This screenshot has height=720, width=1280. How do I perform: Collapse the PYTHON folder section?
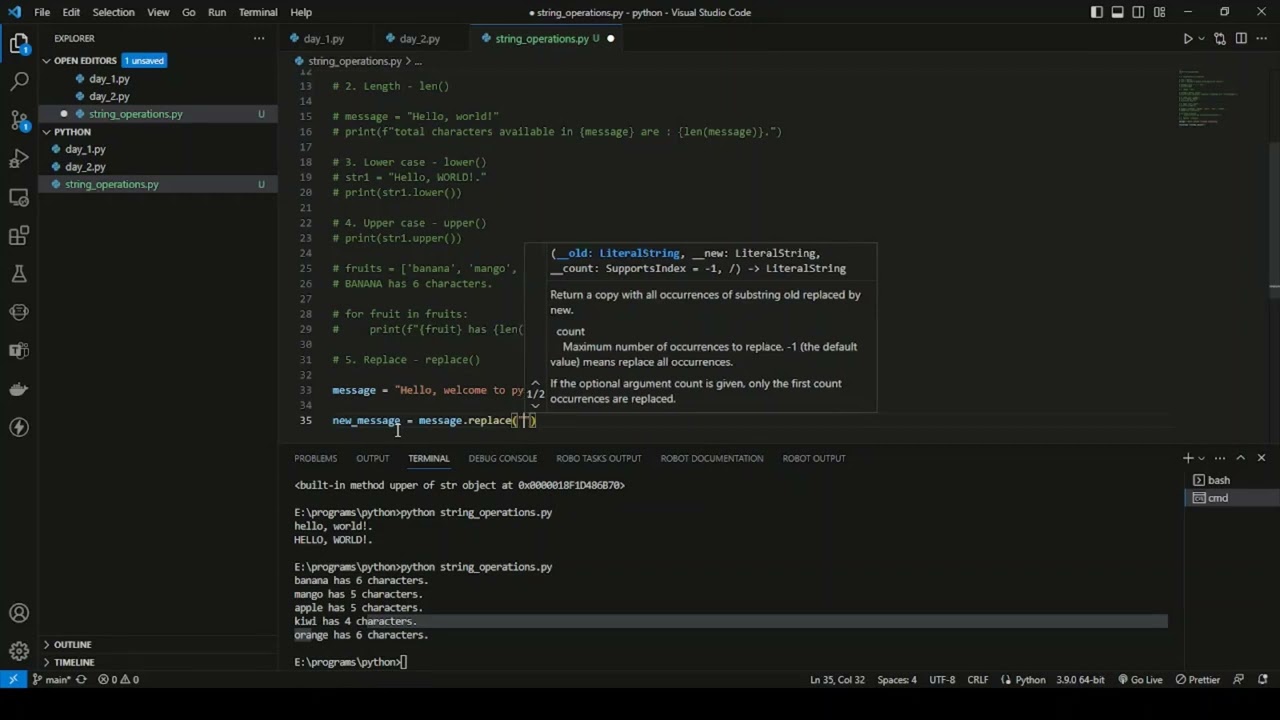click(46, 132)
